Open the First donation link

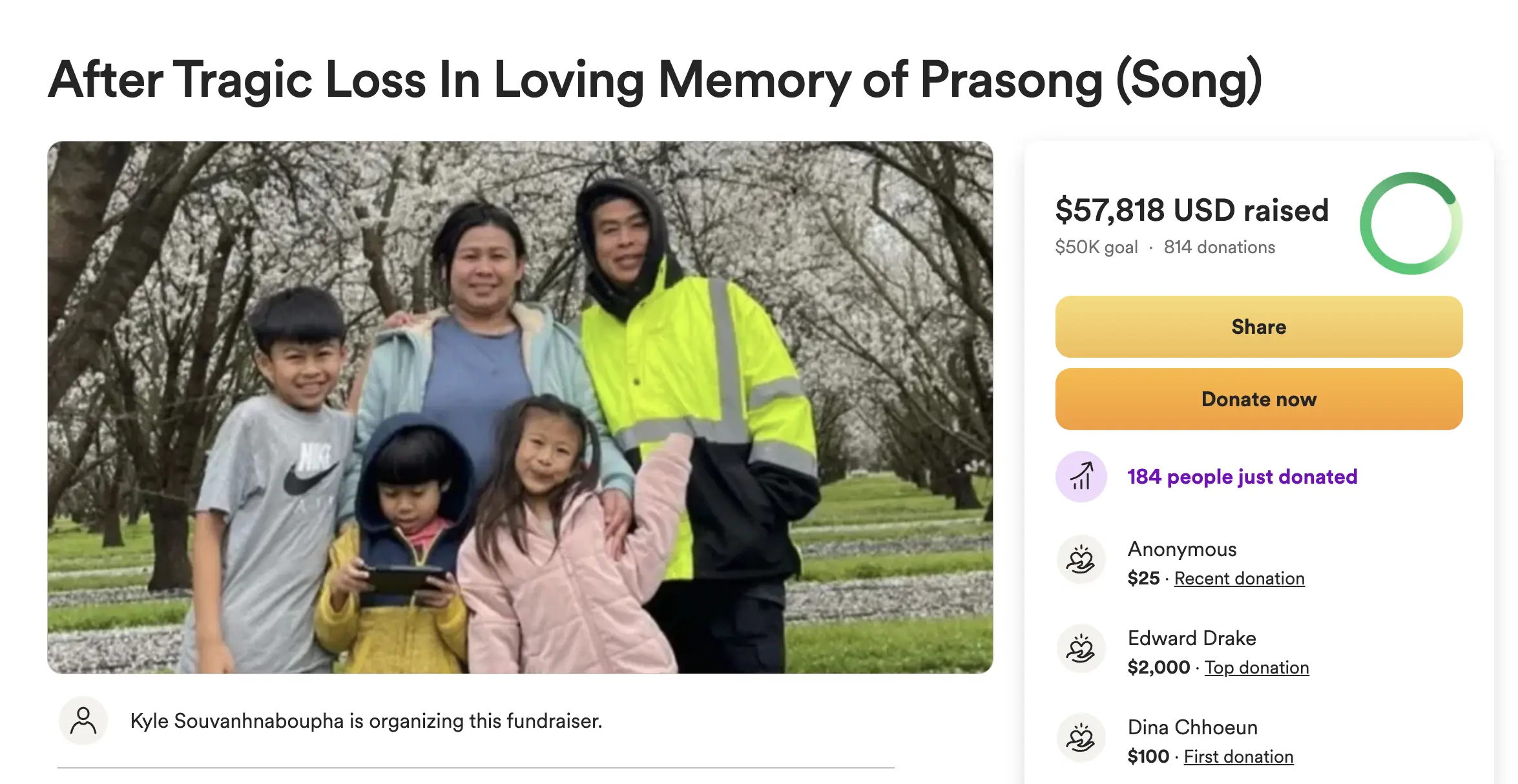[x=1238, y=757]
